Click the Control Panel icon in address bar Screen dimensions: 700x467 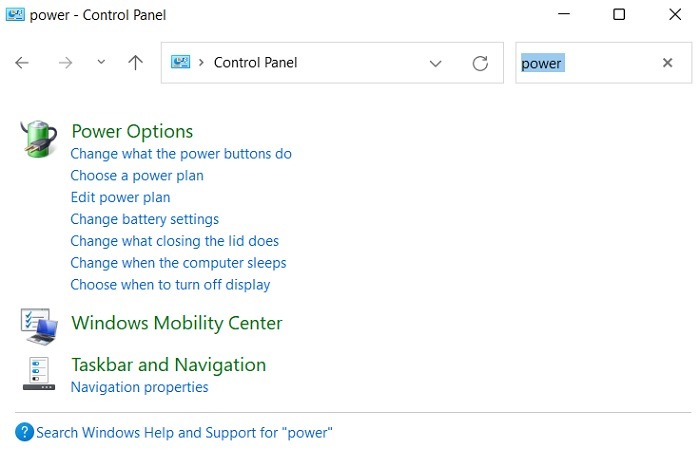click(180, 62)
